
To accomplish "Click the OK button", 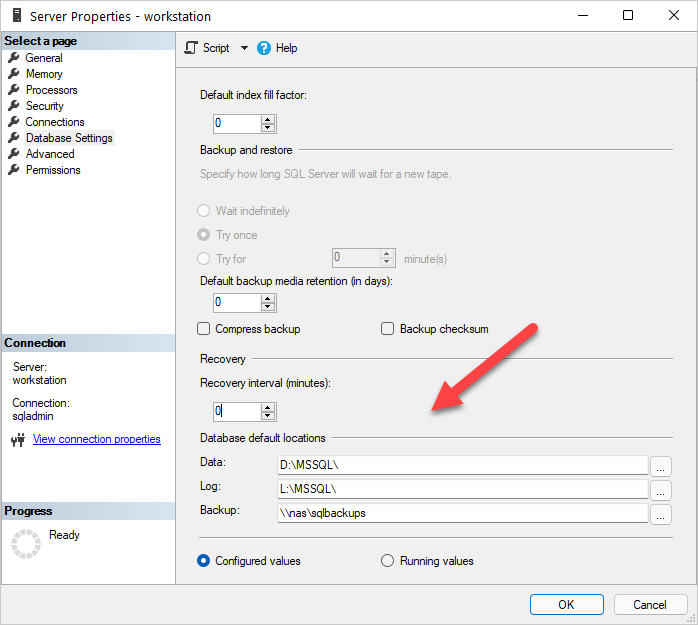I will (567, 605).
